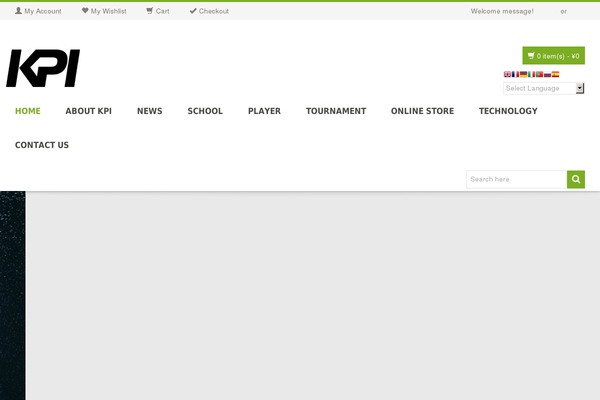Go to the Checkout link

209,11
